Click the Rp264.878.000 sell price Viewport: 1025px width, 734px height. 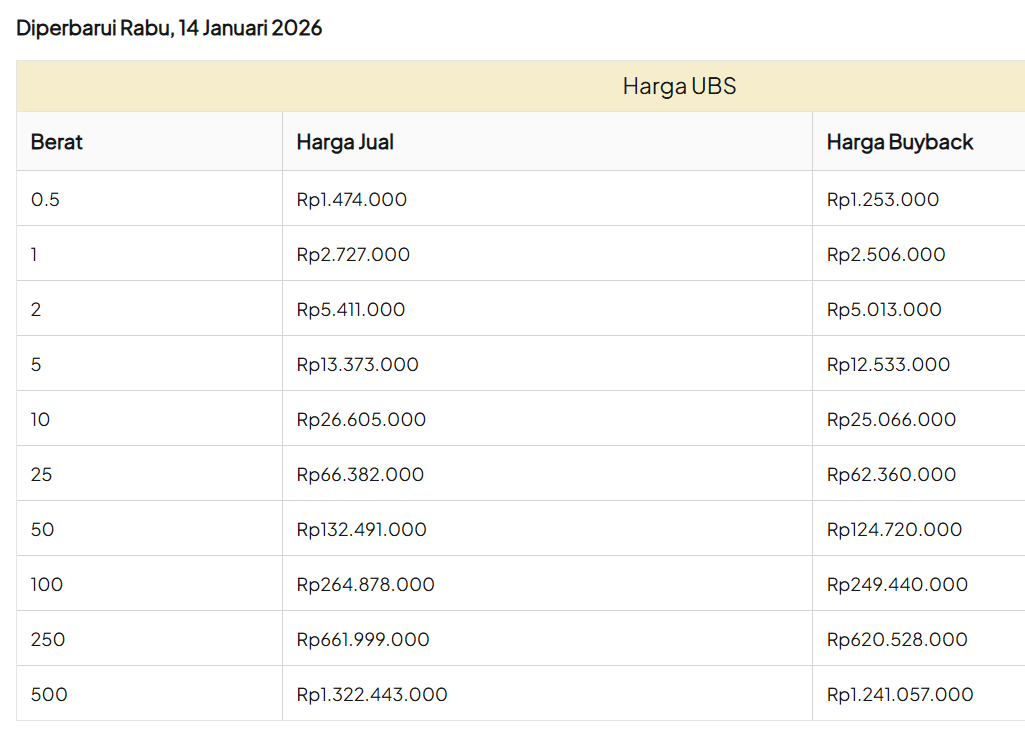(366, 584)
